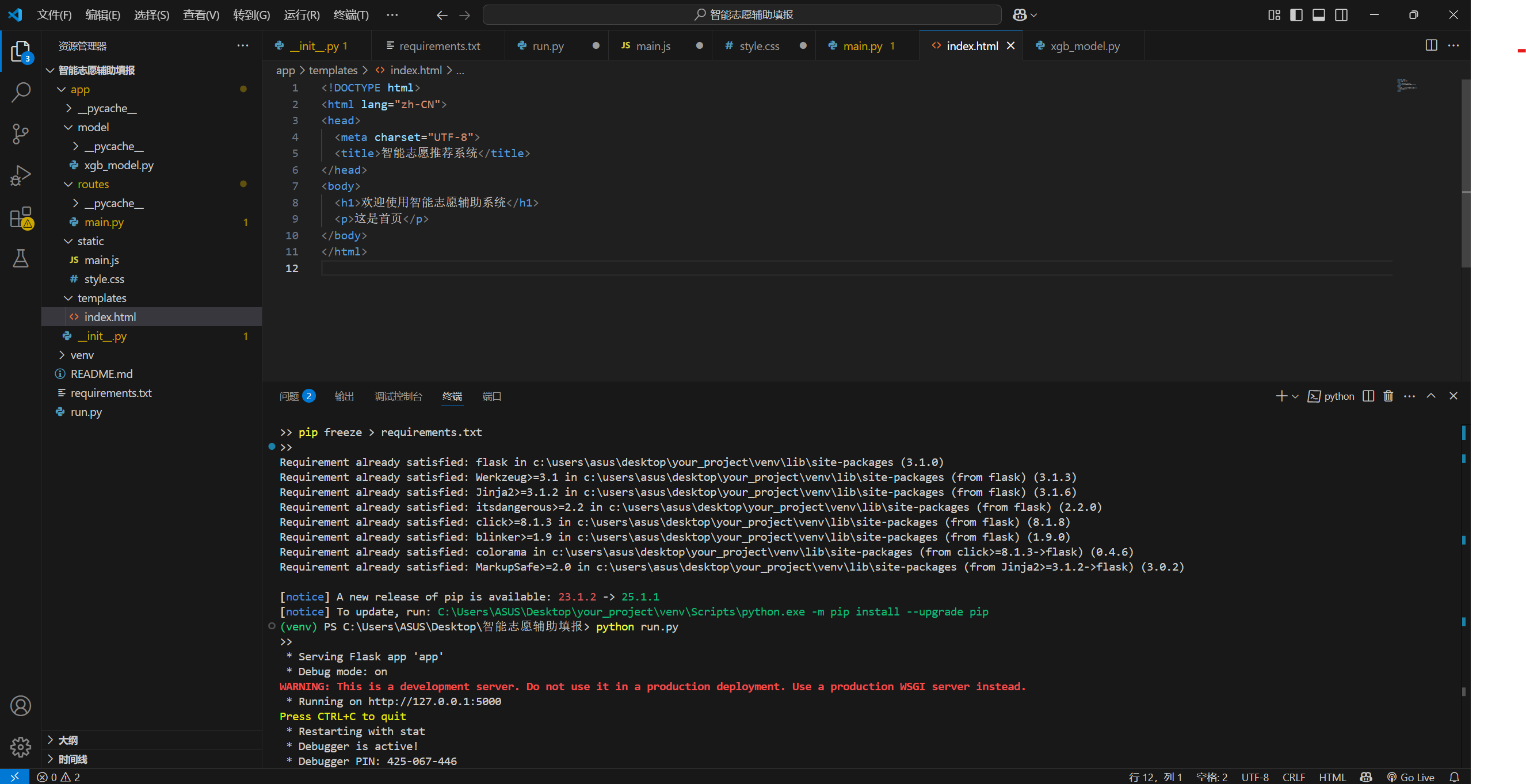
Task: Click the editor minimap preview
Action: (1406, 86)
